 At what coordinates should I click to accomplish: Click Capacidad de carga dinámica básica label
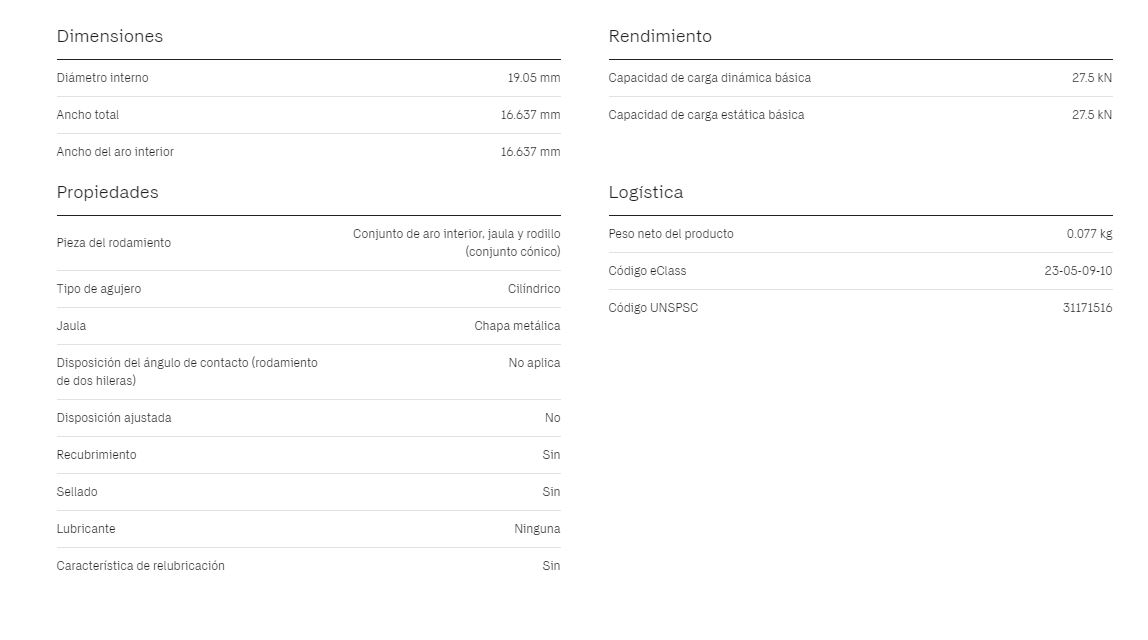click(709, 78)
